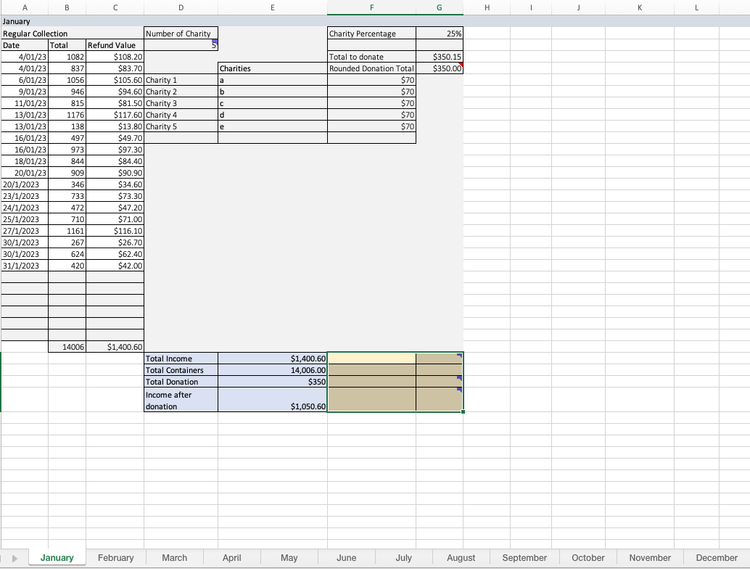
Task: Switch to the July sheet tab
Action: [x=404, y=558]
